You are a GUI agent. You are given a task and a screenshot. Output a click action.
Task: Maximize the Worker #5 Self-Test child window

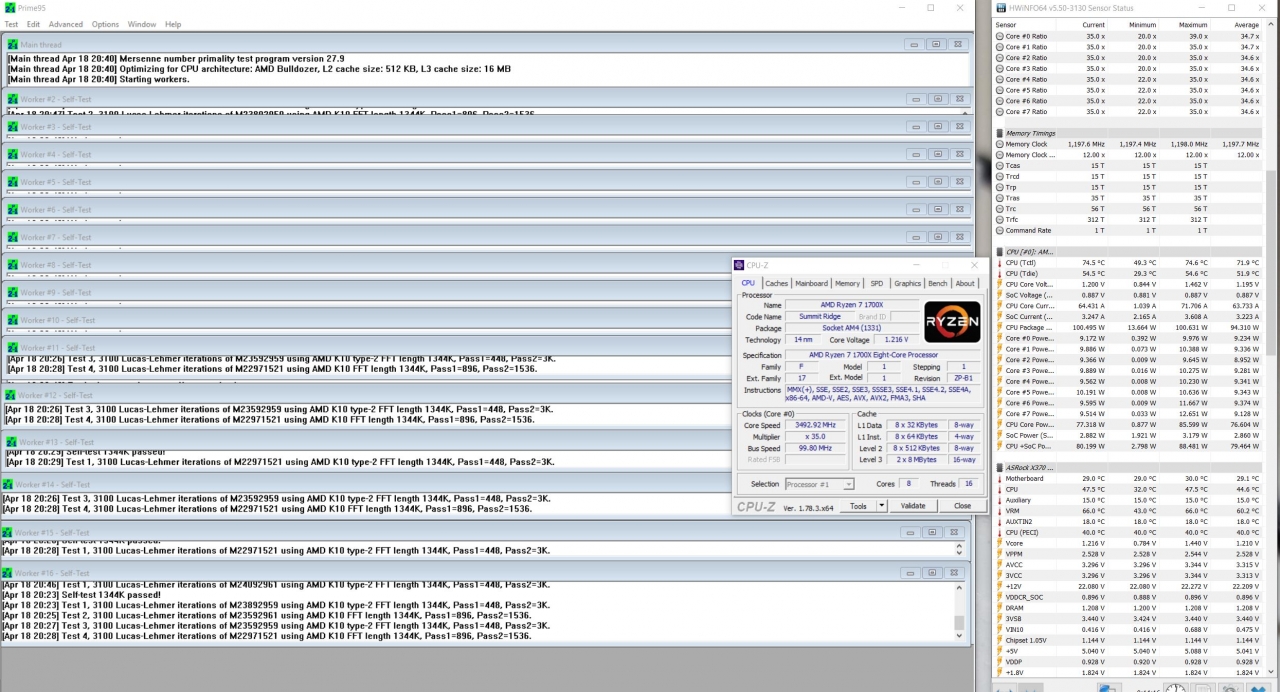pyautogui.click(x=937, y=181)
